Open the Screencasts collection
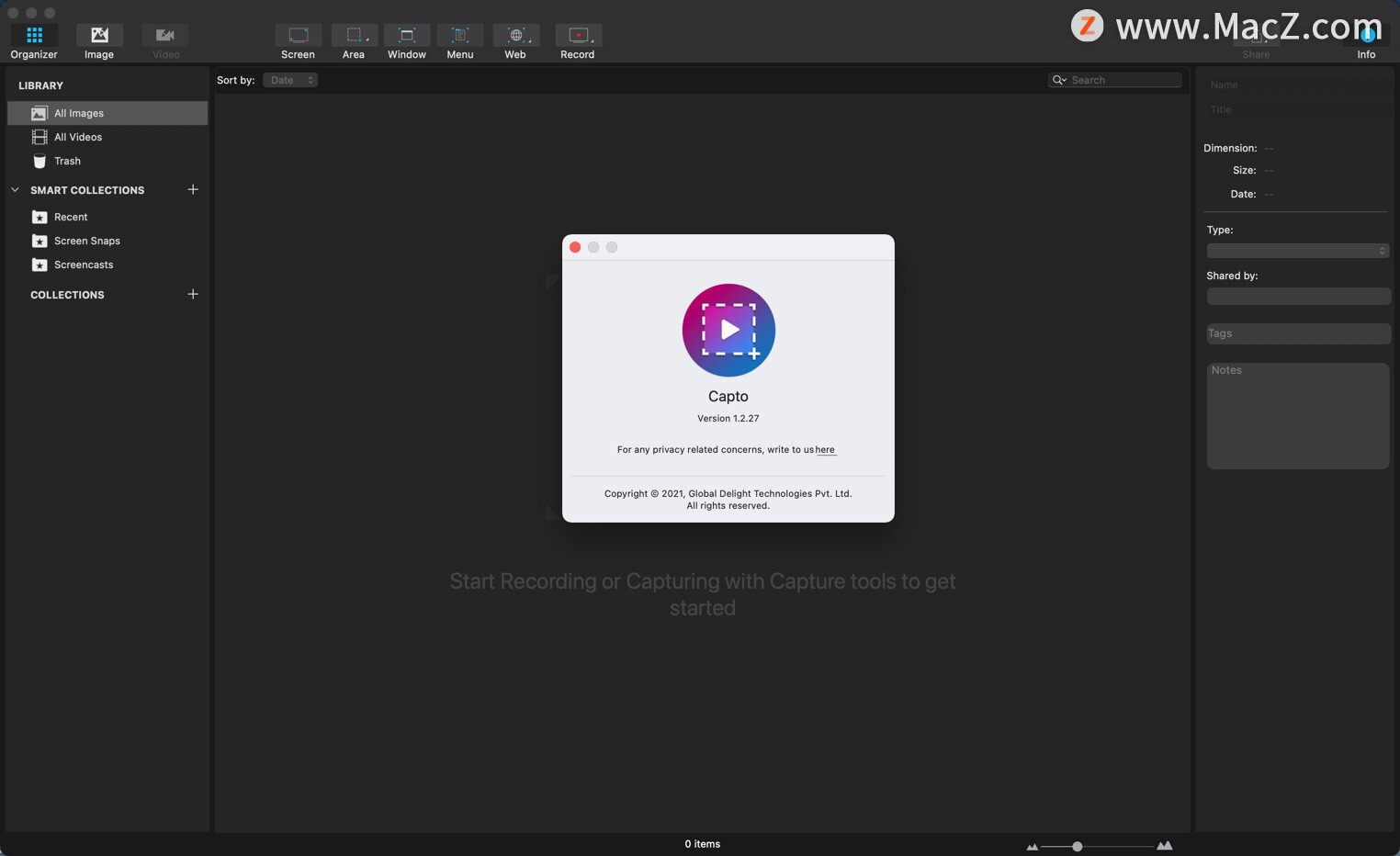1400x856 pixels. point(107,265)
